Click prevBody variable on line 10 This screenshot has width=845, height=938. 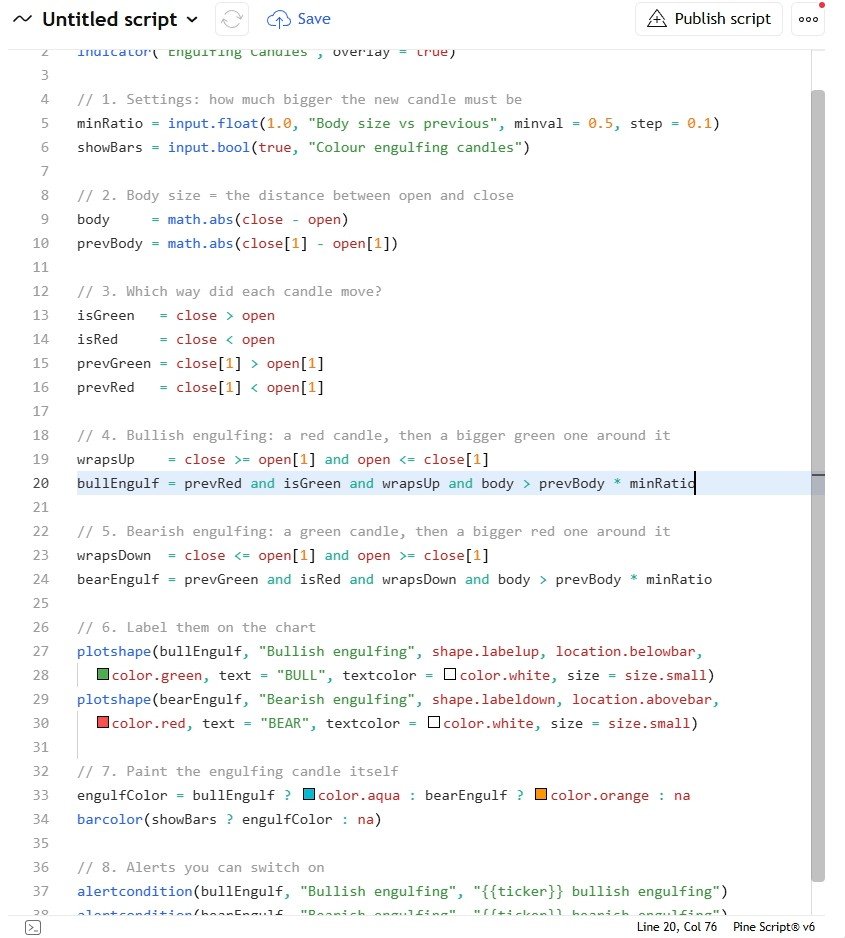[x=110, y=243]
